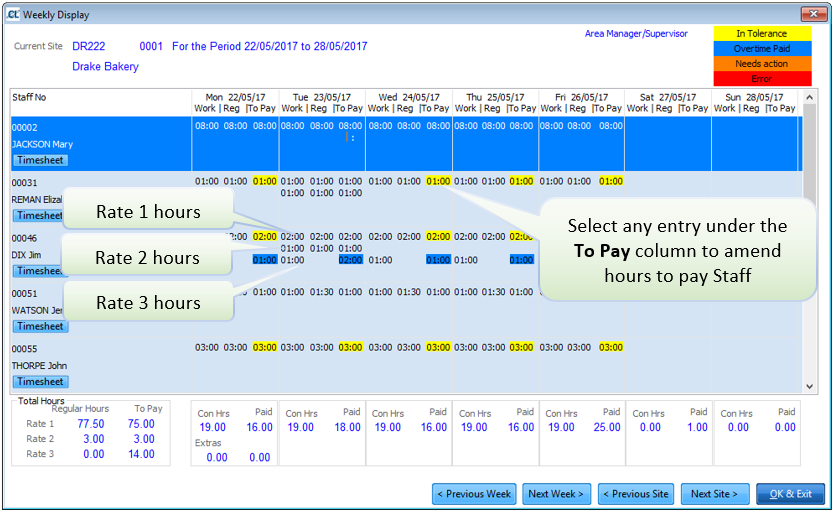Select Wednesday To Pay 02:00 for DIX Jim
Image resolution: width=835 pixels, height=512 pixels.
(x=438, y=237)
